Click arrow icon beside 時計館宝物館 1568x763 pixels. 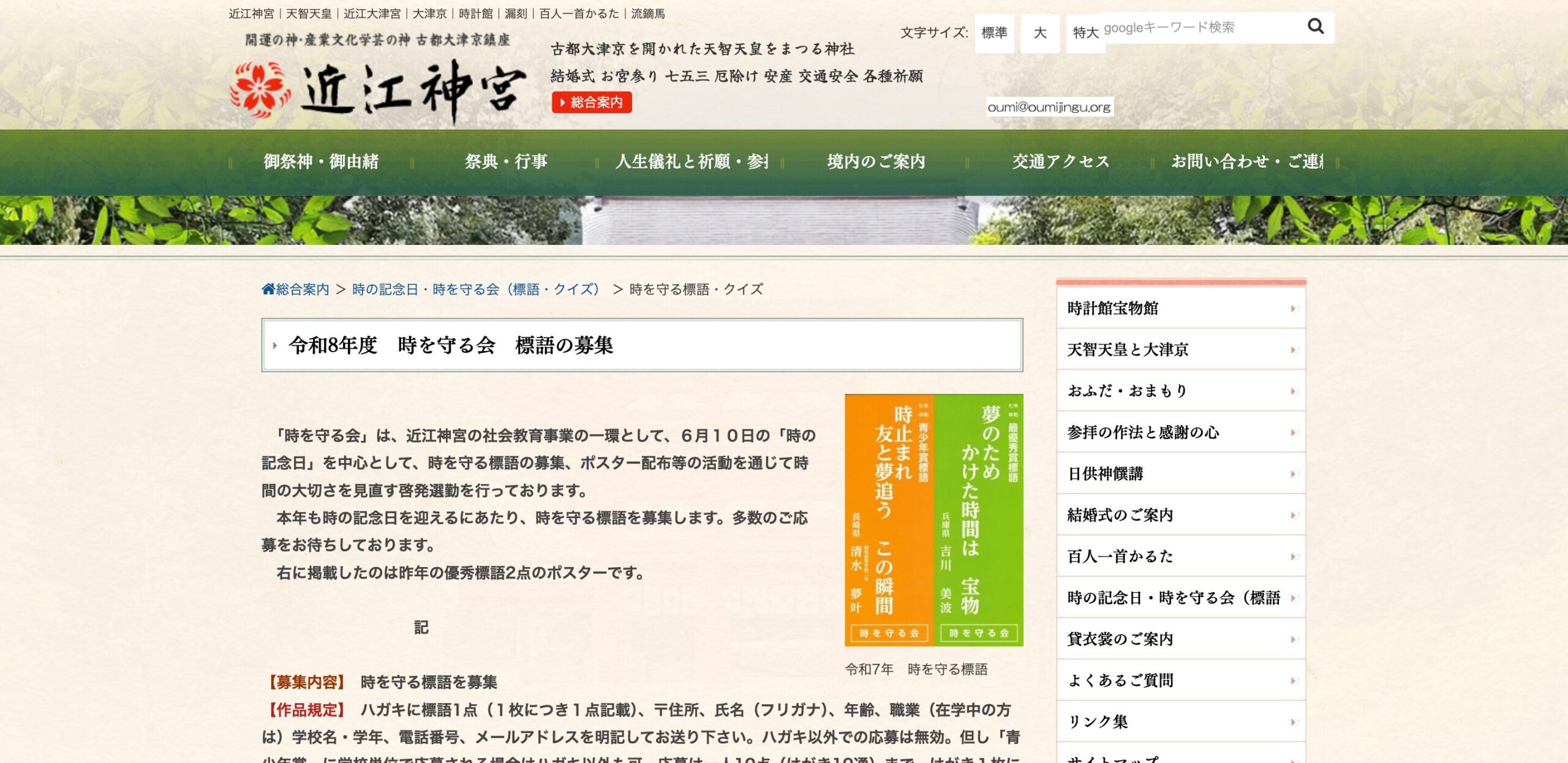[x=1292, y=309]
